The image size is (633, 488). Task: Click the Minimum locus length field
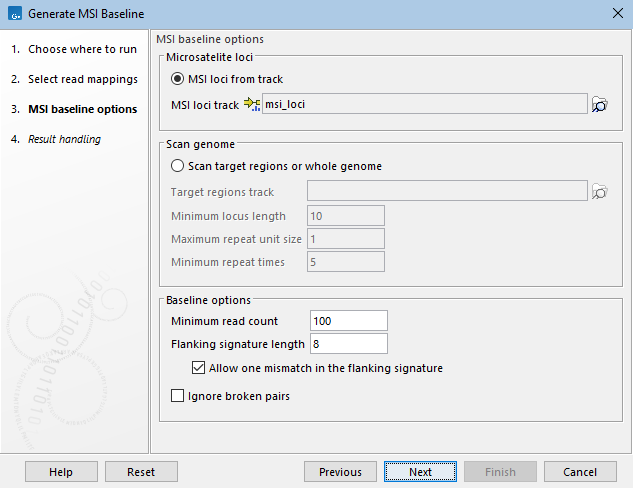[x=346, y=216]
